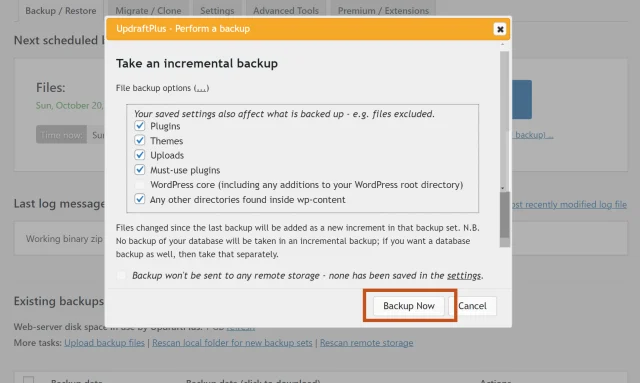640x383 pixels.
Task: Open the Settings tab
Action: pos(217,11)
